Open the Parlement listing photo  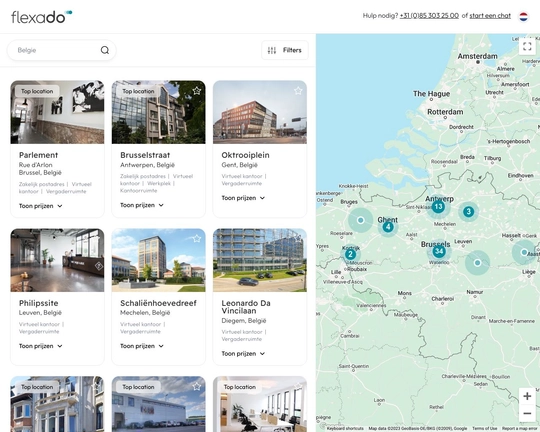(57, 112)
